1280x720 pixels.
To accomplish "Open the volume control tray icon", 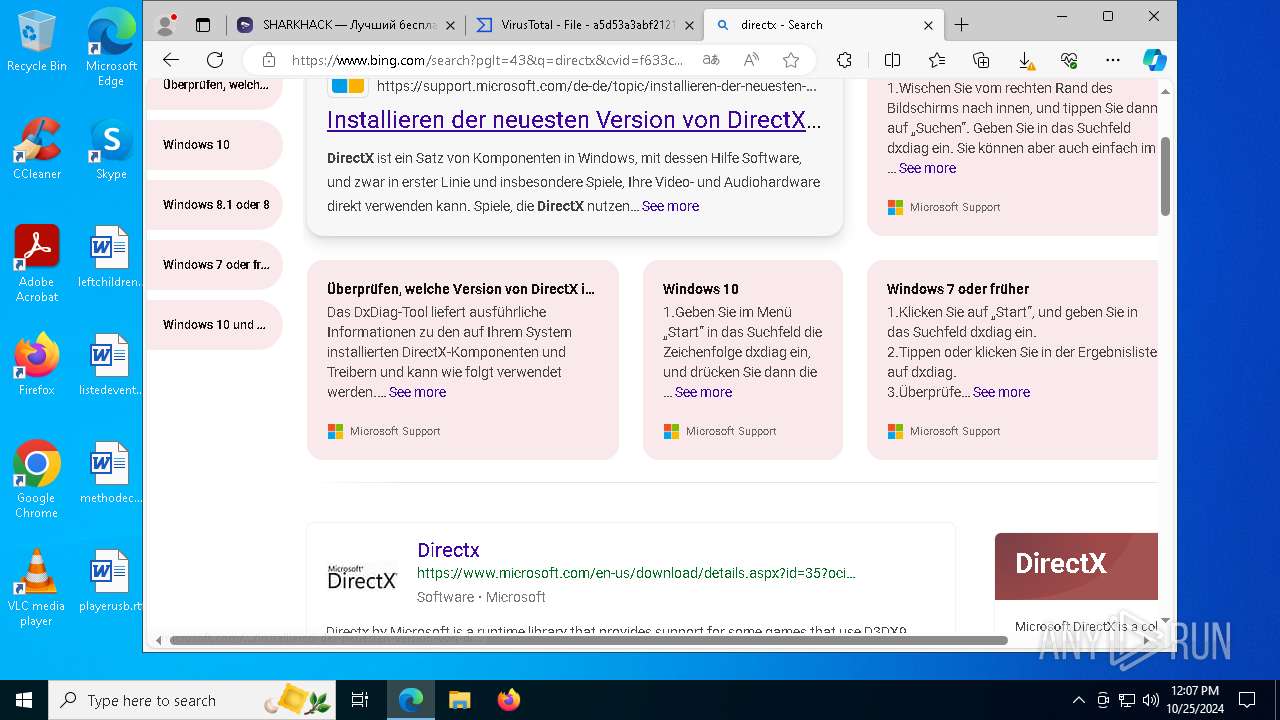I will (x=1151, y=700).
